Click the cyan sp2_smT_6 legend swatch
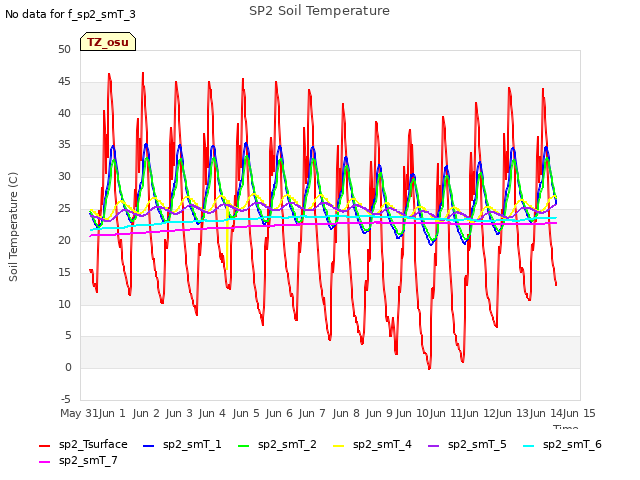 [x=529, y=446]
